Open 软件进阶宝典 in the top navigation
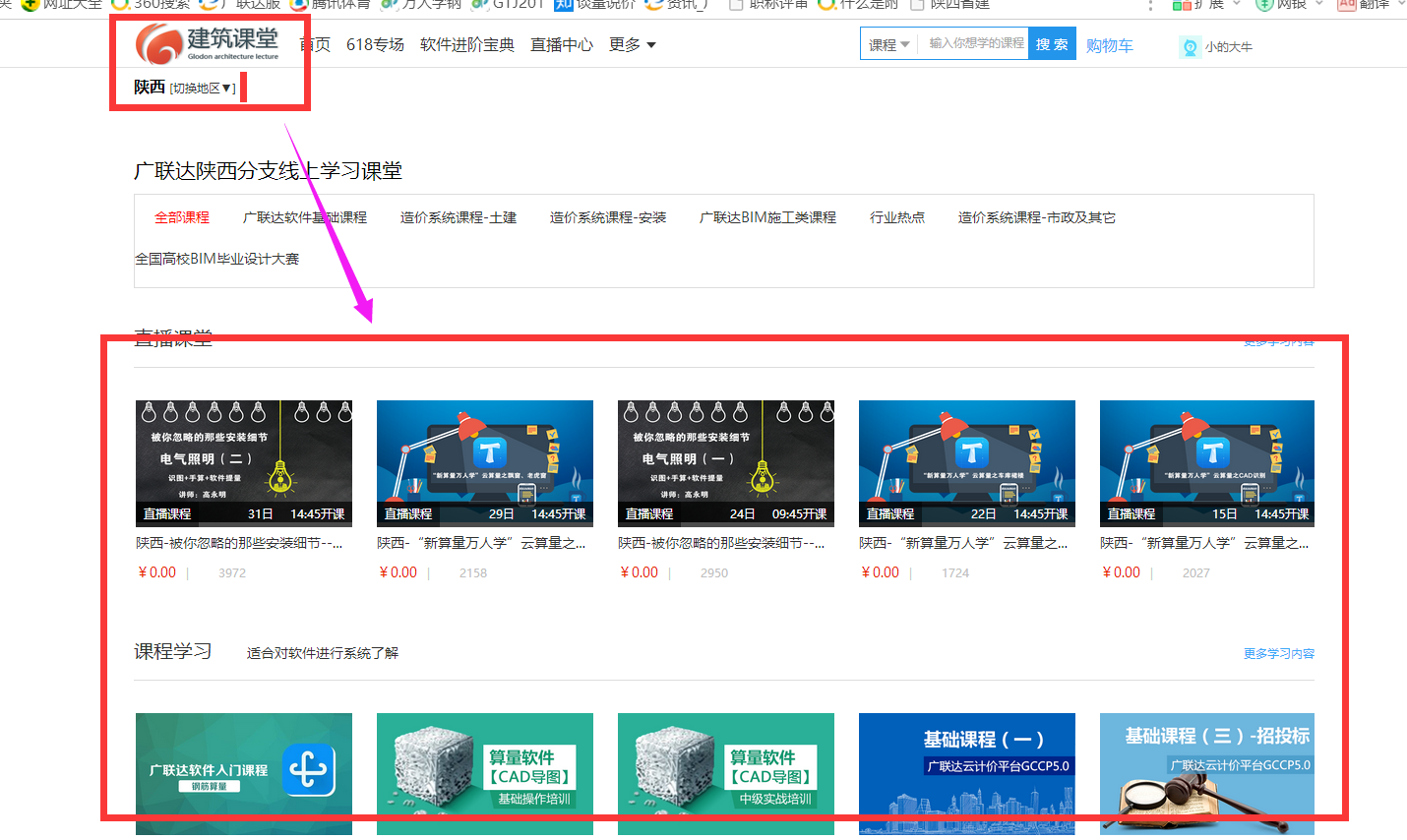Screen dimensions: 1407x840 tap(467, 45)
